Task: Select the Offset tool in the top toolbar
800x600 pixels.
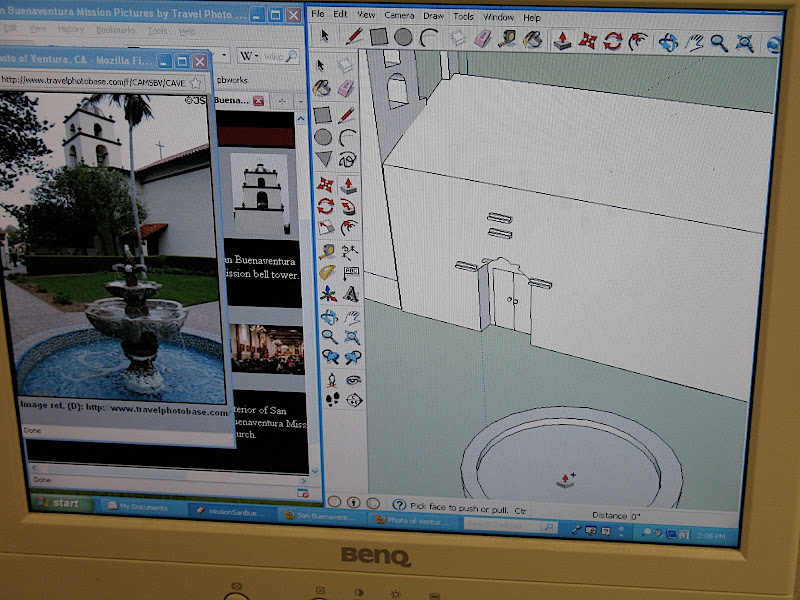Action: tap(638, 42)
